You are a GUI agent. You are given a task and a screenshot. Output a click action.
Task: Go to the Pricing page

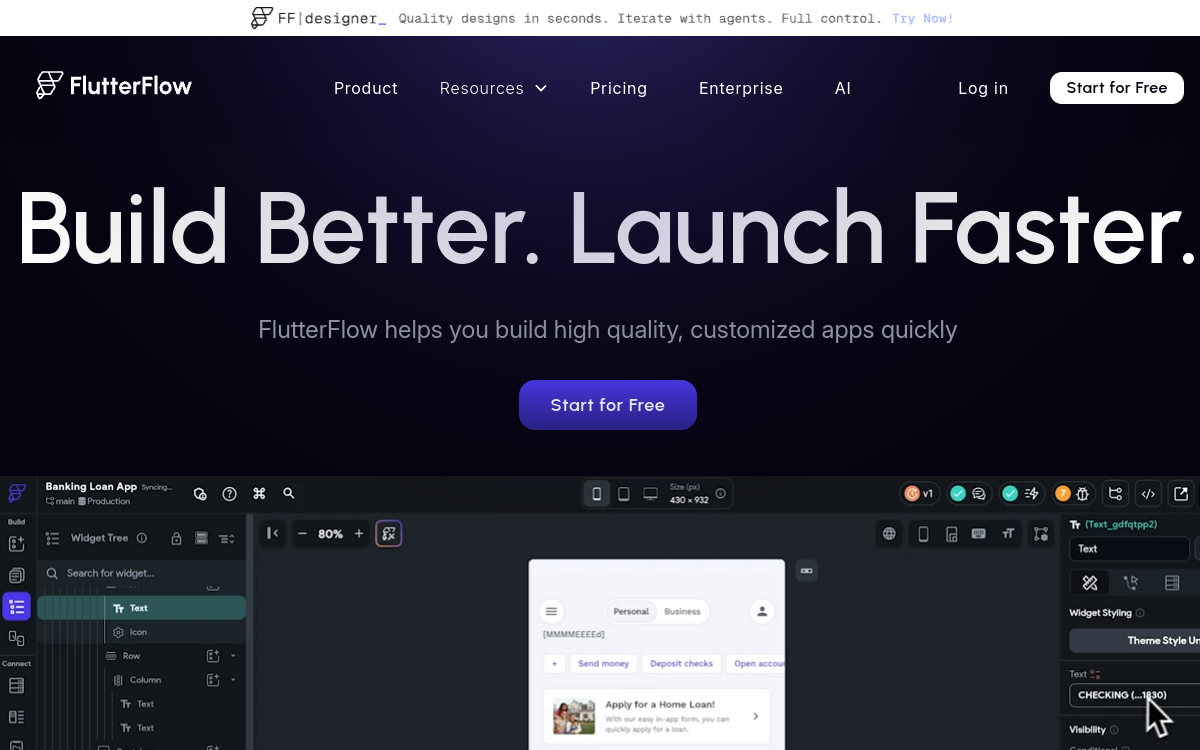619,88
